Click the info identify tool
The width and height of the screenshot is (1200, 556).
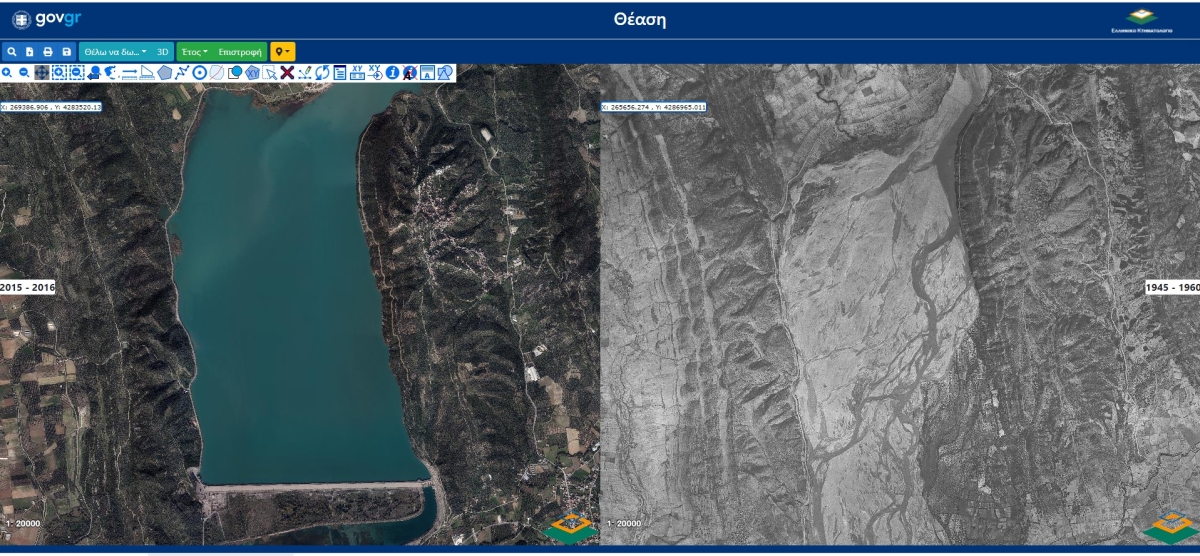pos(392,73)
